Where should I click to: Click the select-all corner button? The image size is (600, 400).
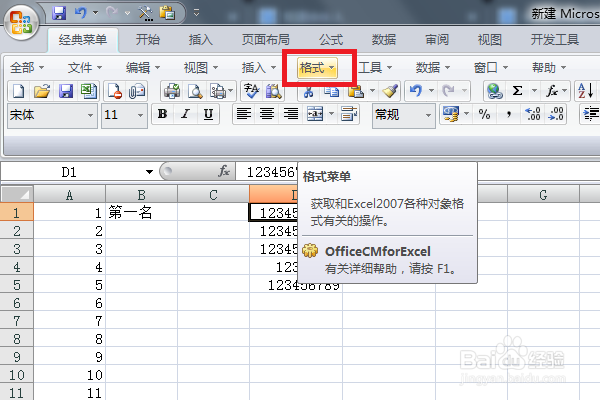coord(17,194)
